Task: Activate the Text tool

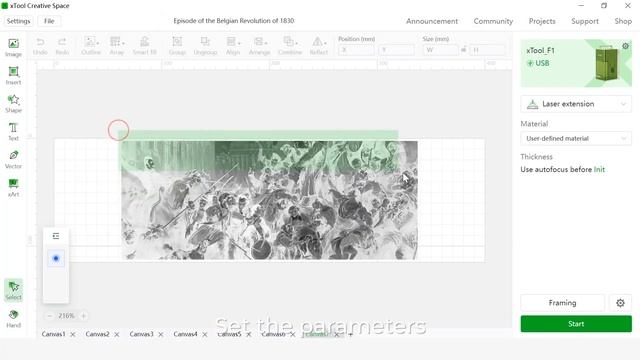Action: pyautogui.click(x=13, y=131)
